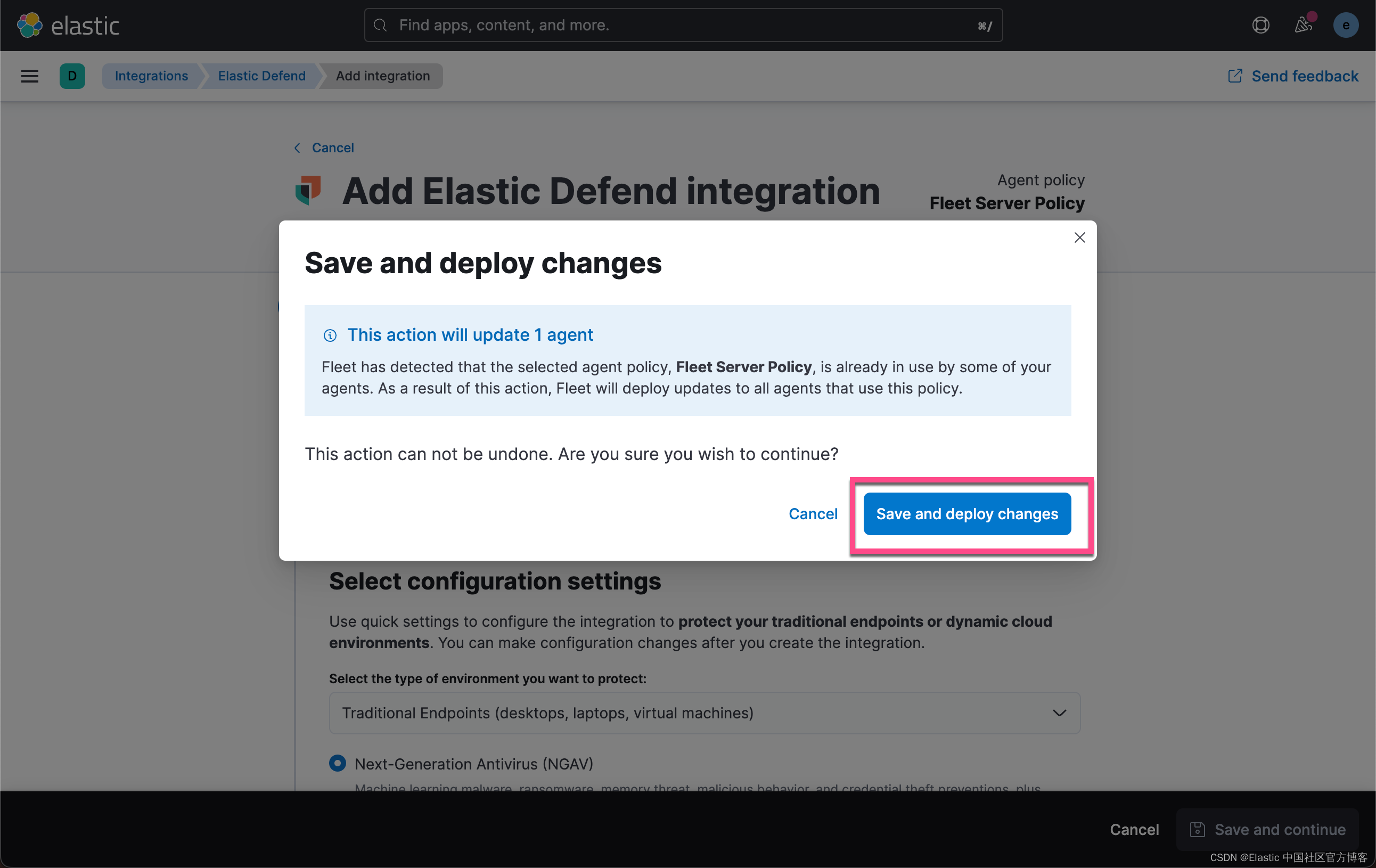
Task: Open the user avatar 'e' menu
Action: pyautogui.click(x=1345, y=25)
